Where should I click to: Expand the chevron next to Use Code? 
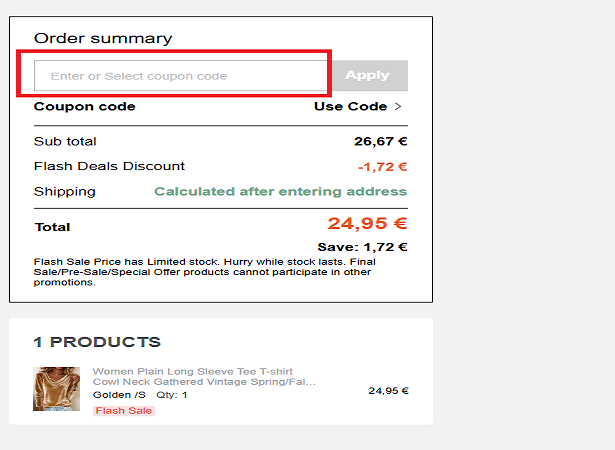click(398, 107)
